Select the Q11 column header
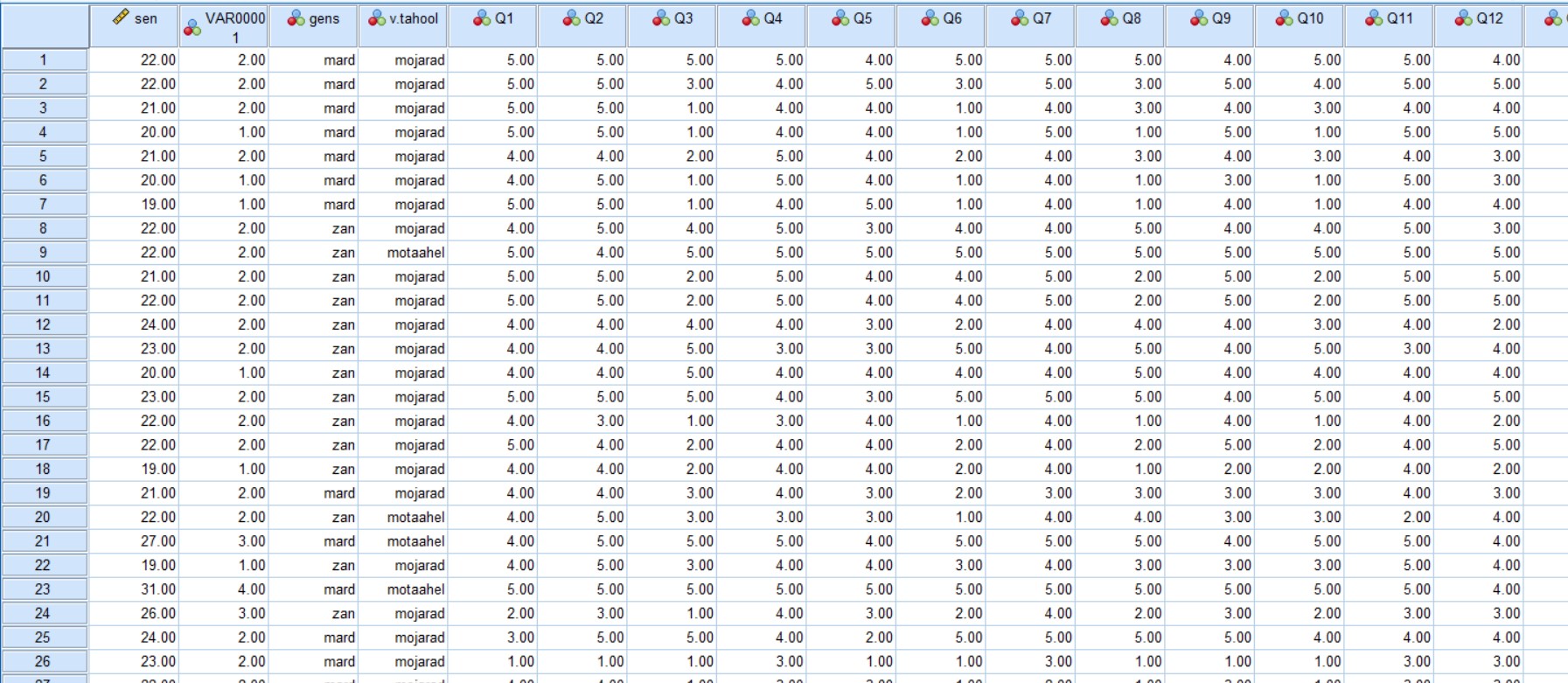 tap(1390, 26)
